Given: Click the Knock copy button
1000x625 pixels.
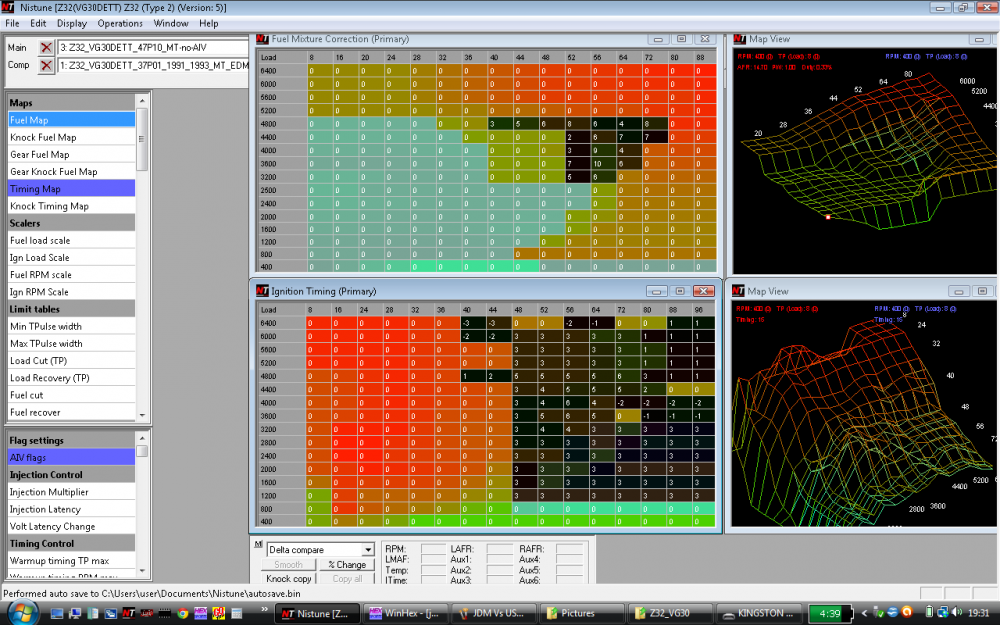Looking at the screenshot, I should coord(288,578).
